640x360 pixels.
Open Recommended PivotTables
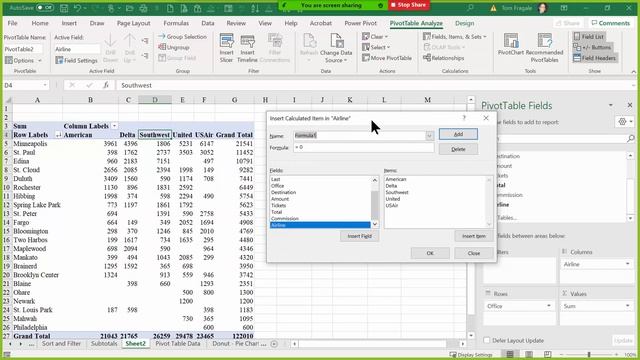(x=544, y=48)
